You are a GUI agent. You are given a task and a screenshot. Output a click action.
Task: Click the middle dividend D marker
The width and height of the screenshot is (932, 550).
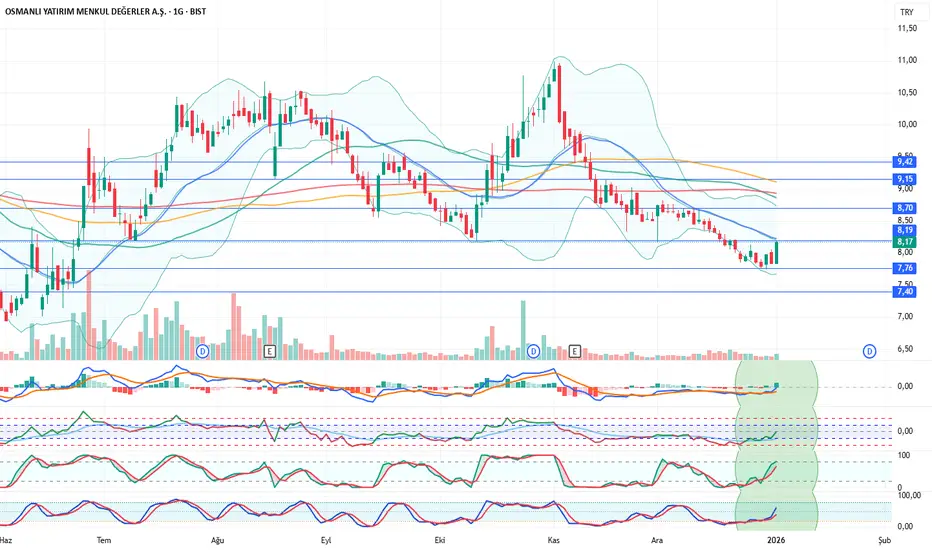tap(533, 351)
